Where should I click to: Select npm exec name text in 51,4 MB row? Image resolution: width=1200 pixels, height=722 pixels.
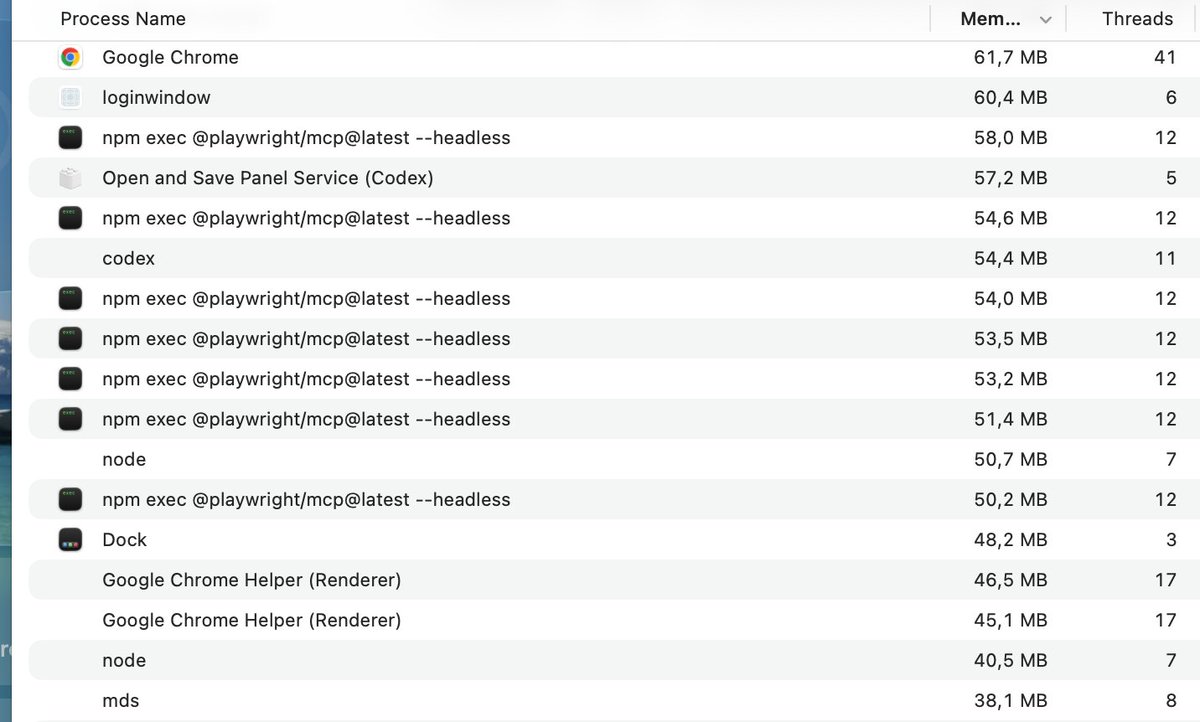click(306, 419)
